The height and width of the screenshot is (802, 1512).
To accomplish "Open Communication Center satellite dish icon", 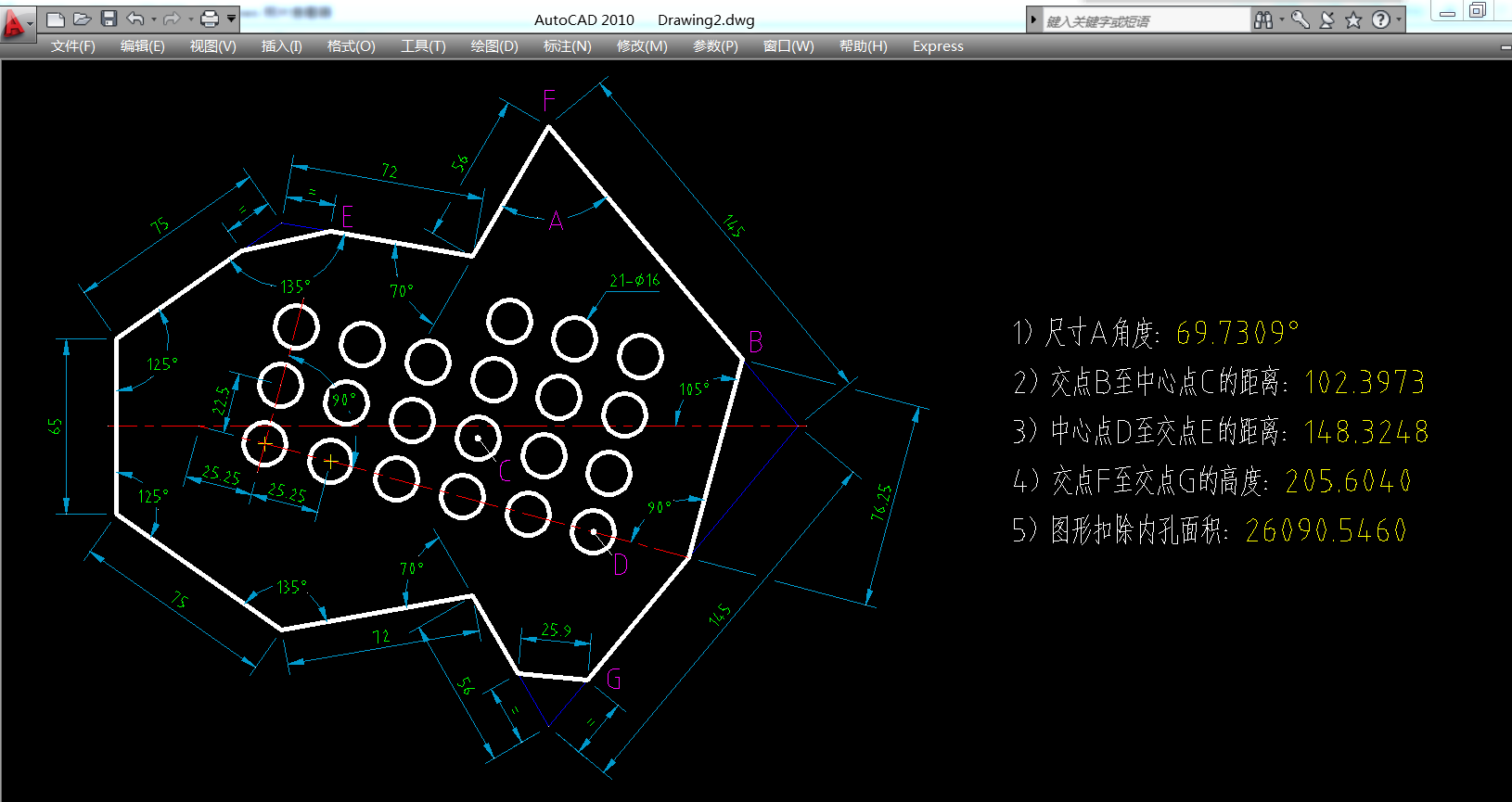I will (1327, 19).
